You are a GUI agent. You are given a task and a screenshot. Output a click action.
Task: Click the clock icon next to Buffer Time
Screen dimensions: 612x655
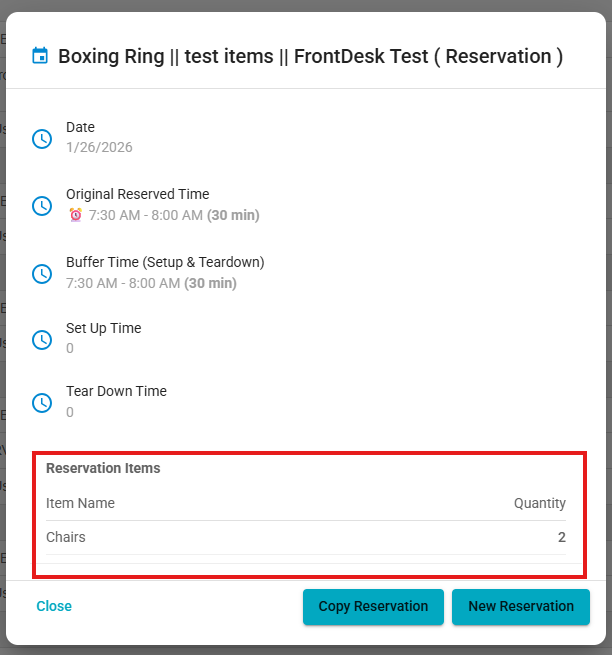(42, 274)
